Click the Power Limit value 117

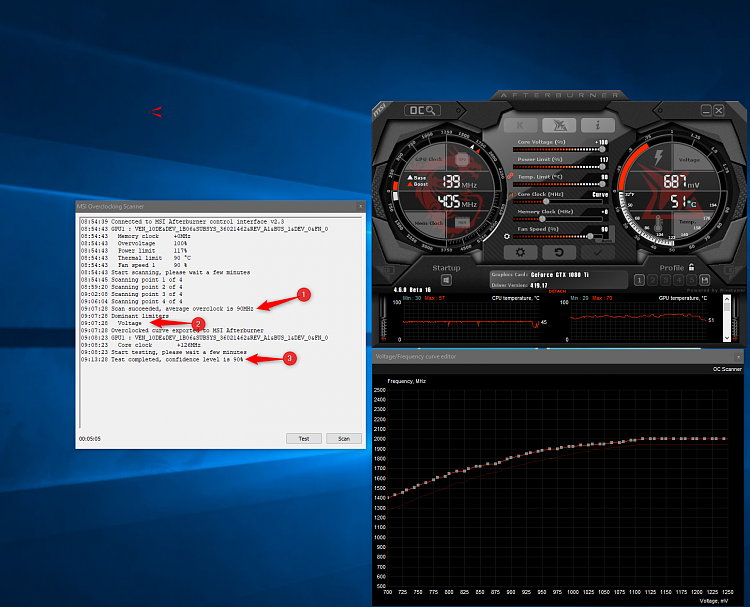pos(604,160)
